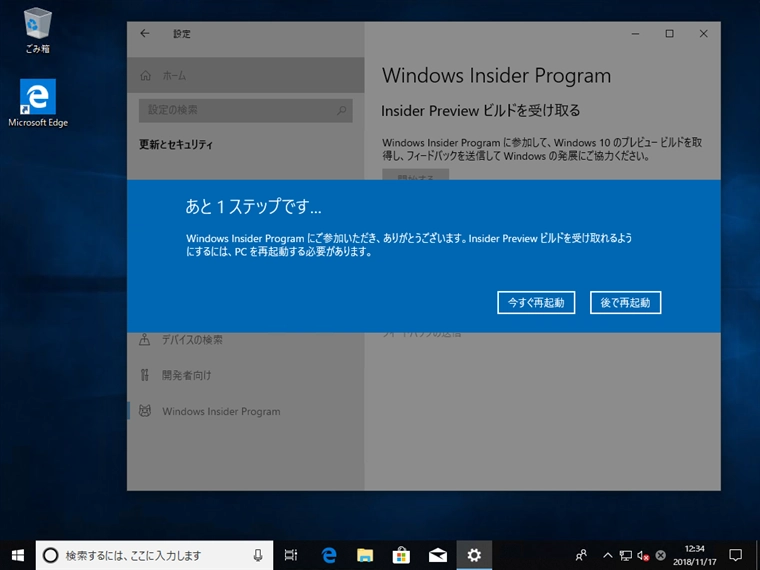The width and height of the screenshot is (760, 570).
Task: Click the Cortana circle icon in the taskbar
Action: [x=50, y=555]
